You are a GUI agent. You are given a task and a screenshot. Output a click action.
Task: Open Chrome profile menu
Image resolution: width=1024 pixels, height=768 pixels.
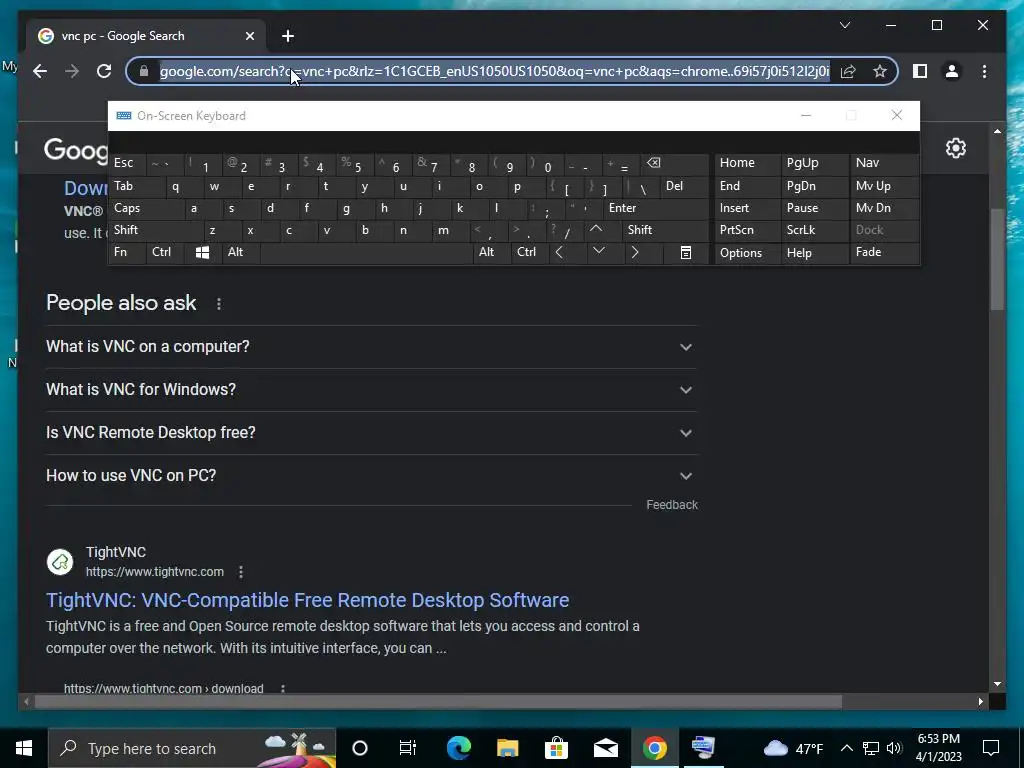[x=952, y=71]
